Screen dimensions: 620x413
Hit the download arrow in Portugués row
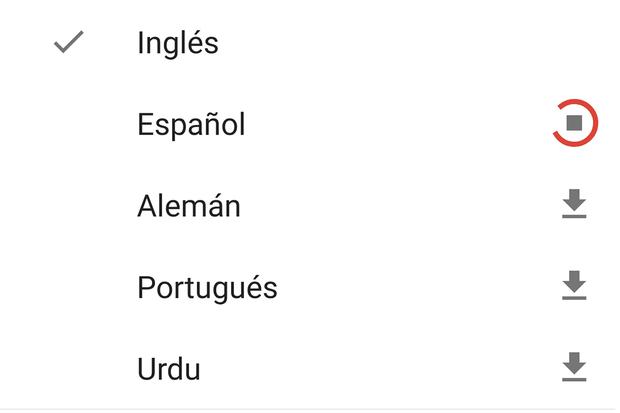click(x=573, y=287)
